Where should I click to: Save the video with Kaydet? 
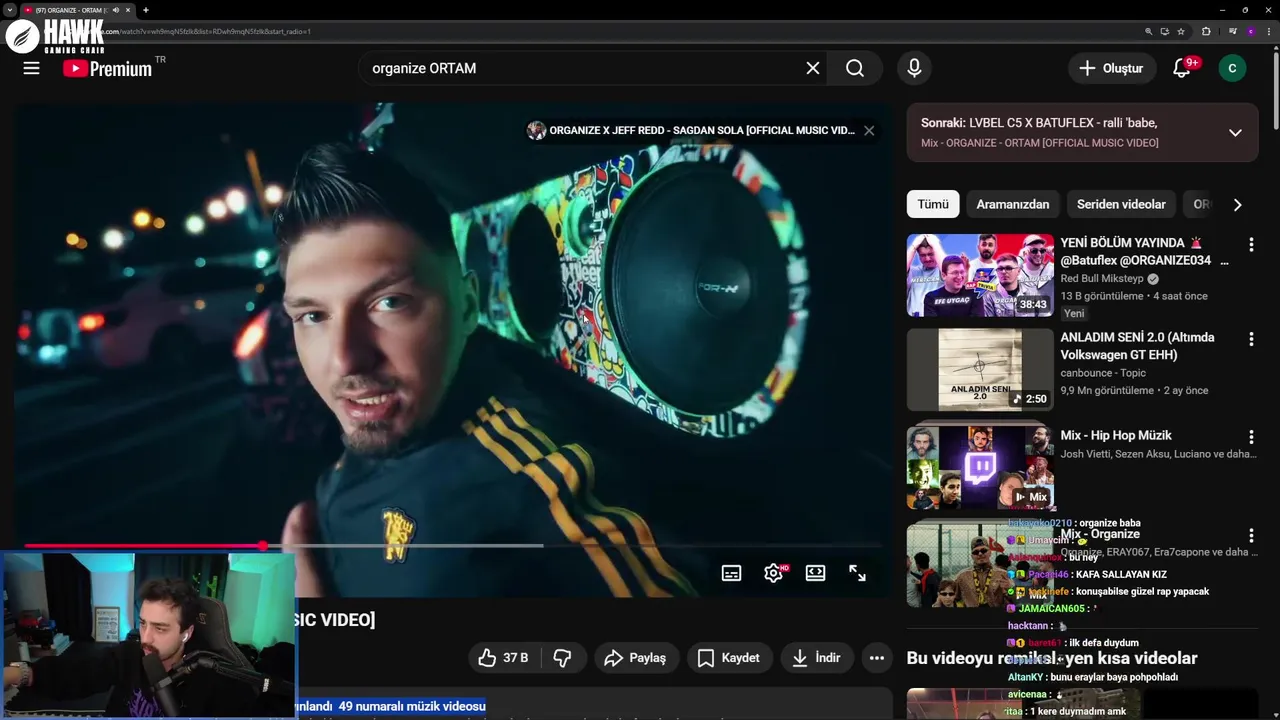pyautogui.click(x=729, y=658)
